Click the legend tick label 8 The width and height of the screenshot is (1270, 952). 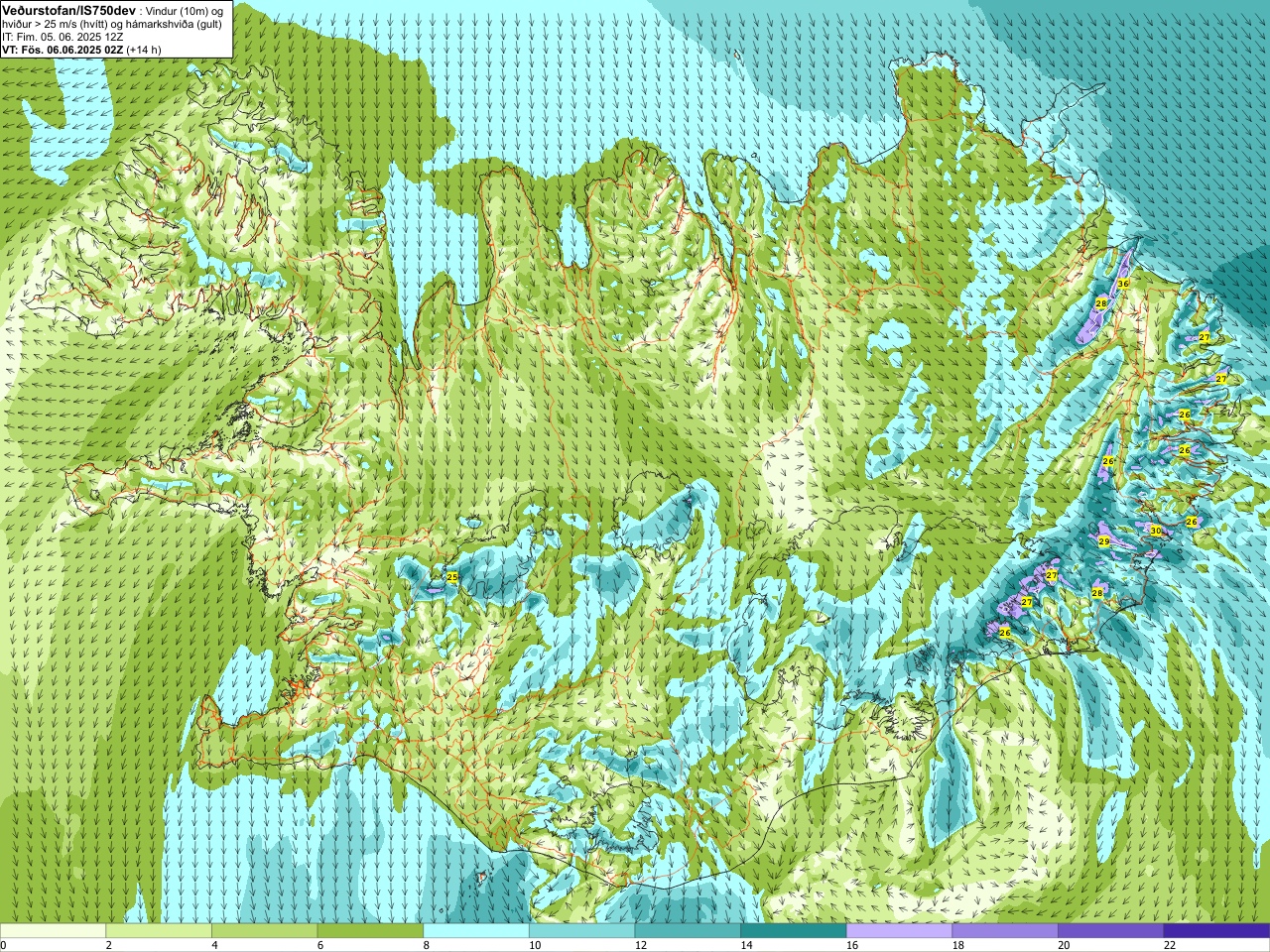click(426, 945)
